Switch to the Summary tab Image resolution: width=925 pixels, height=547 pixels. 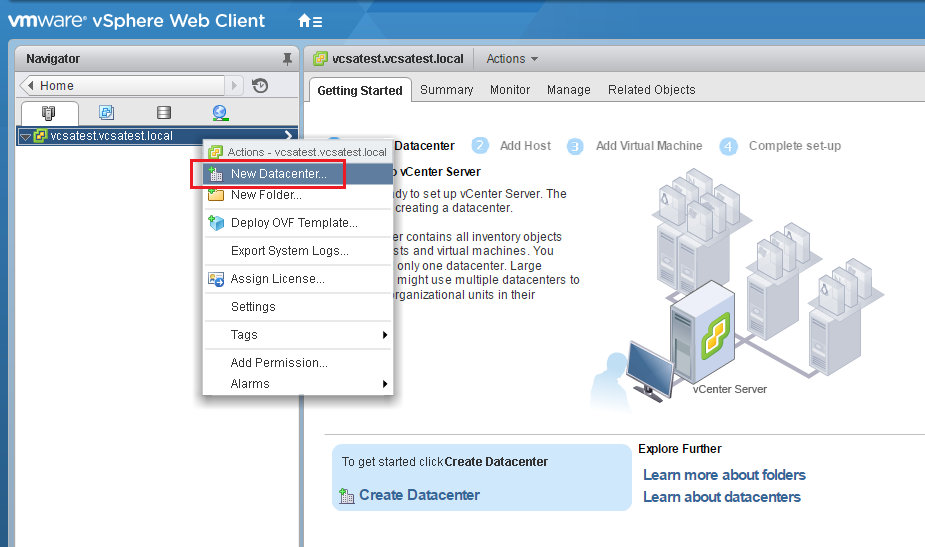[446, 90]
